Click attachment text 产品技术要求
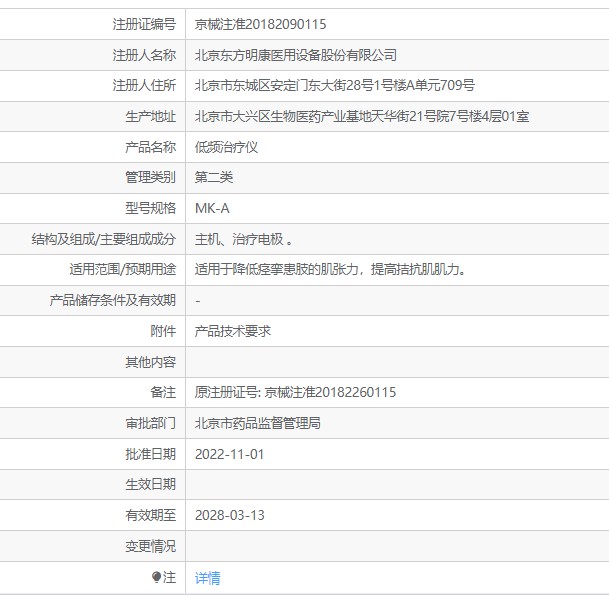This screenshot has width=609, height=598. 233,331
